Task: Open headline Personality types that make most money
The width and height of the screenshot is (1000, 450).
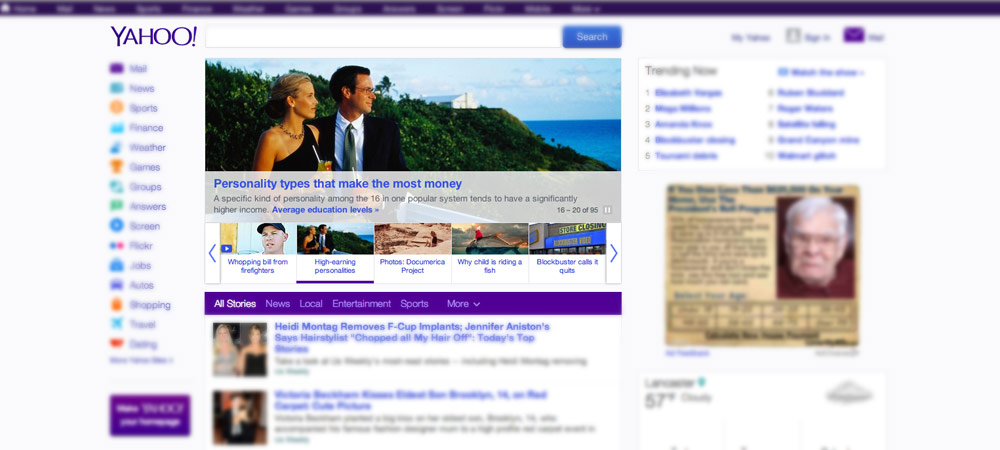Action: coord(337,184)
